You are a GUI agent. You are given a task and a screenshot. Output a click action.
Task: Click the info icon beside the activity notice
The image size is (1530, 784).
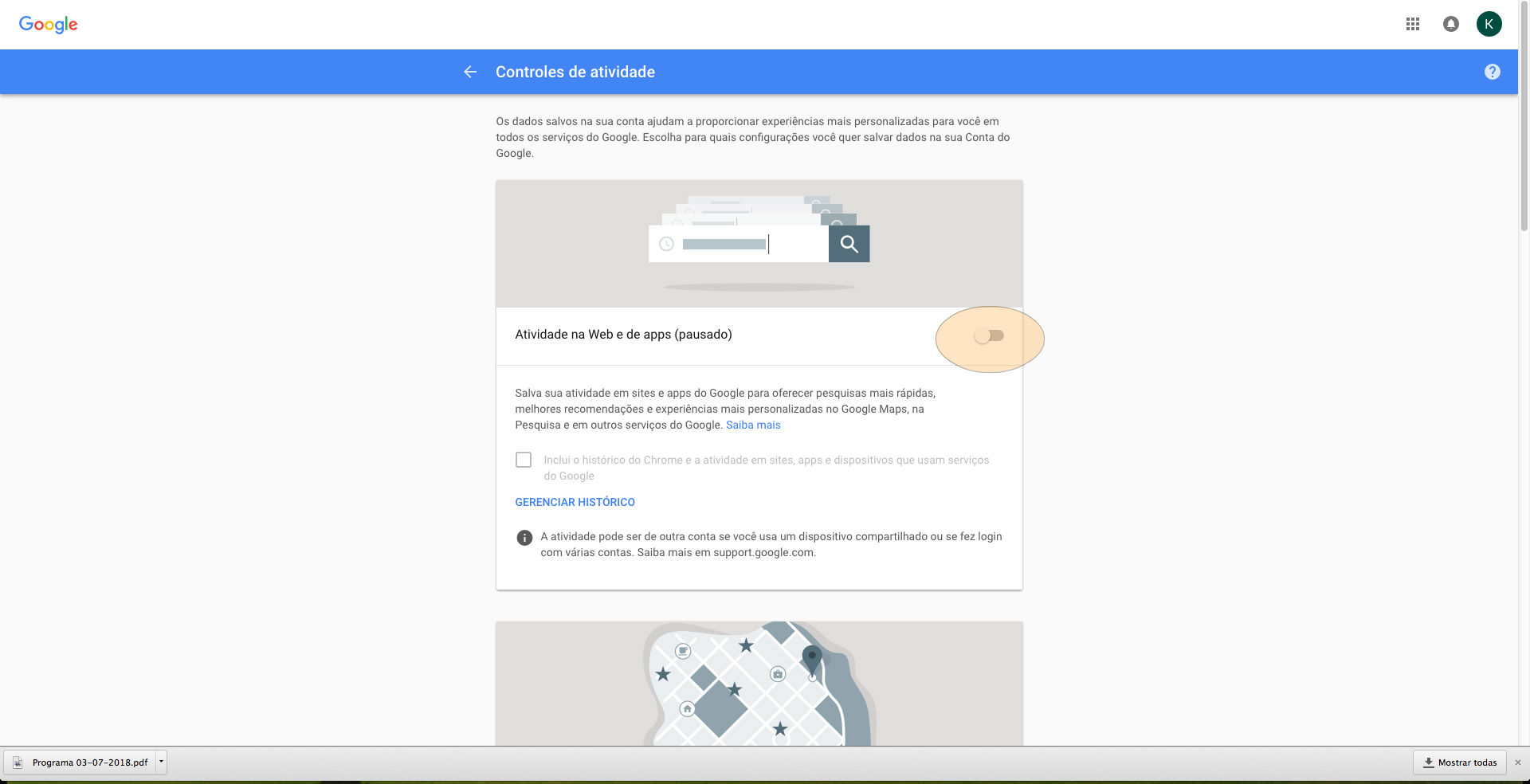(x=524, y=538)
